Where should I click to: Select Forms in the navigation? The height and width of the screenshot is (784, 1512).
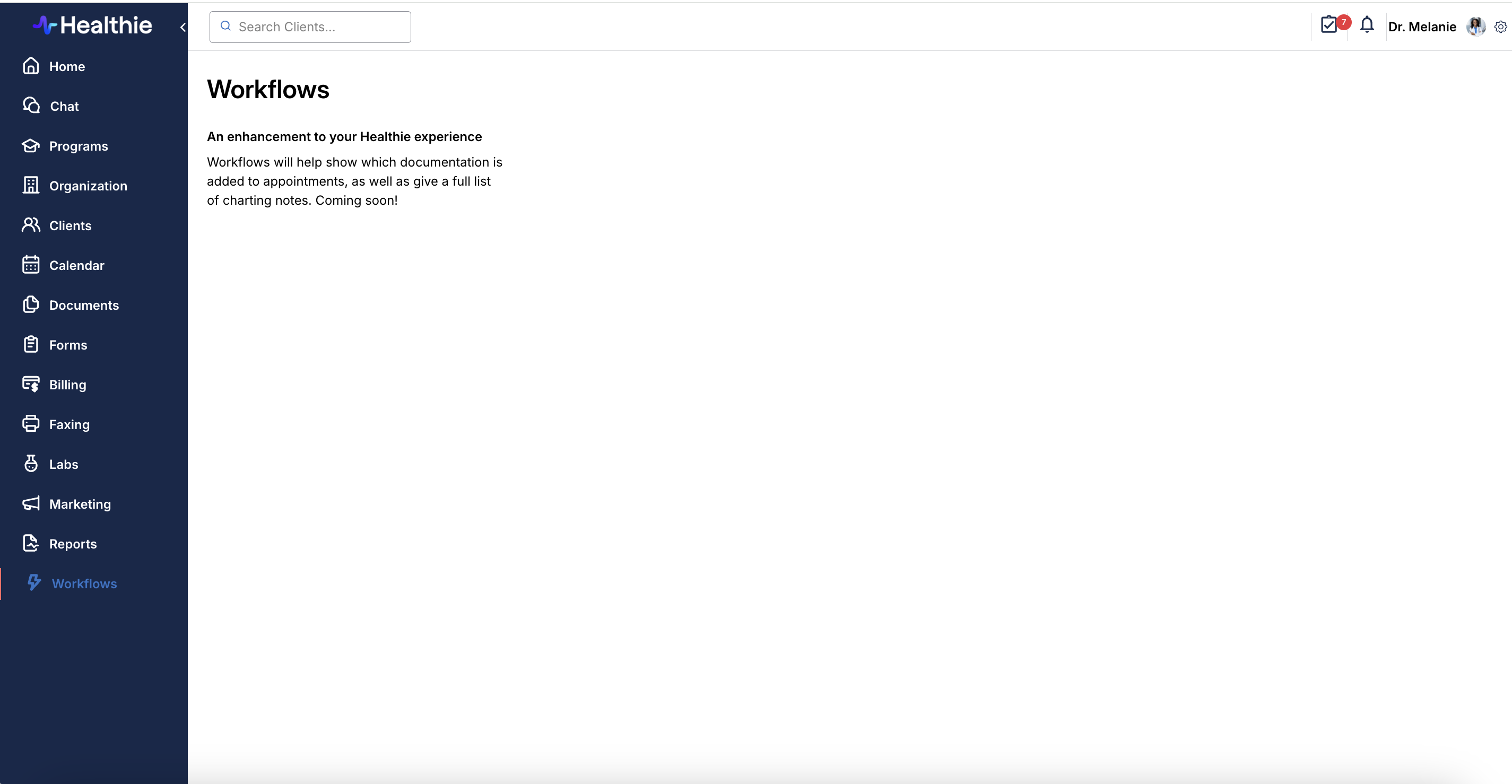[x=68, y=345]
